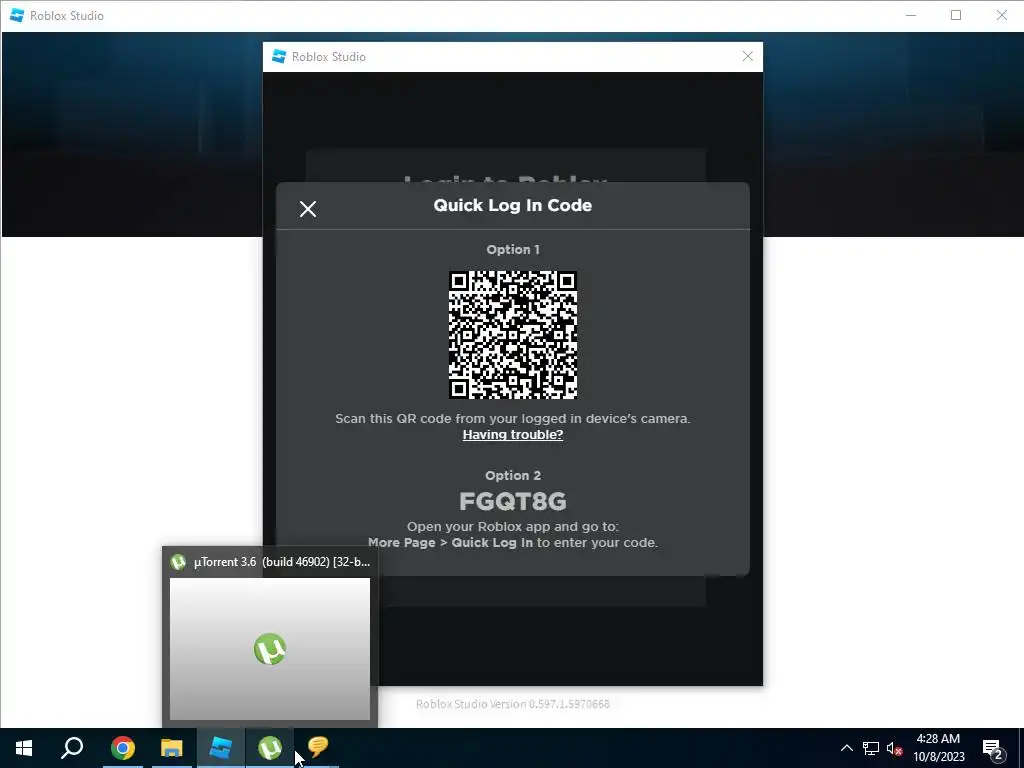The width and height of the screenshot is (1024, 768).
Task: Click the QR code image
Action: 513,334
